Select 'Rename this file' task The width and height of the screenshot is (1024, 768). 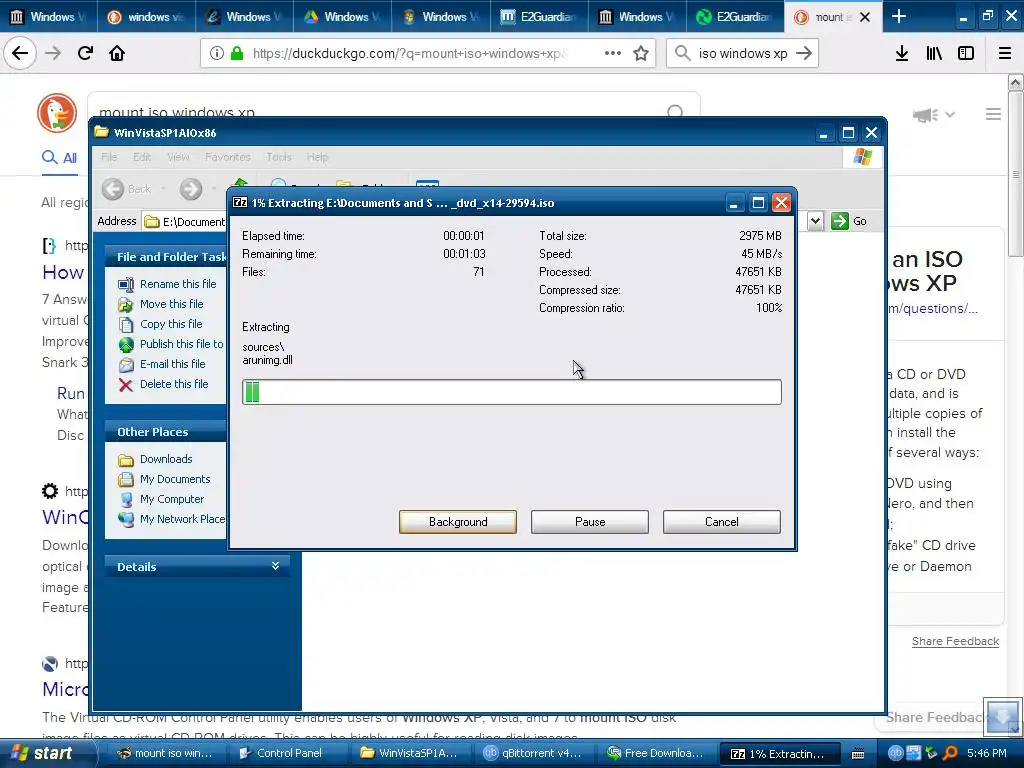point(178,284)
